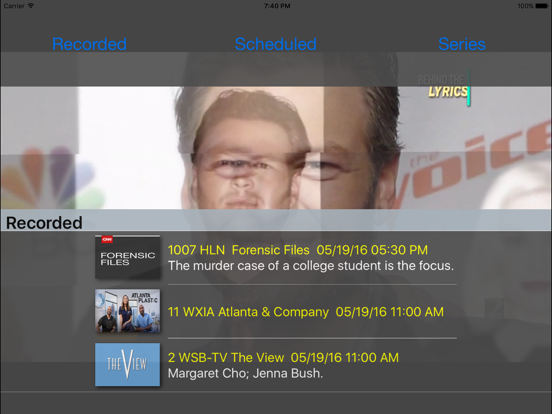552x414 pixels.
Task: Switch to the Series tab
Action: tap(462, 44)
